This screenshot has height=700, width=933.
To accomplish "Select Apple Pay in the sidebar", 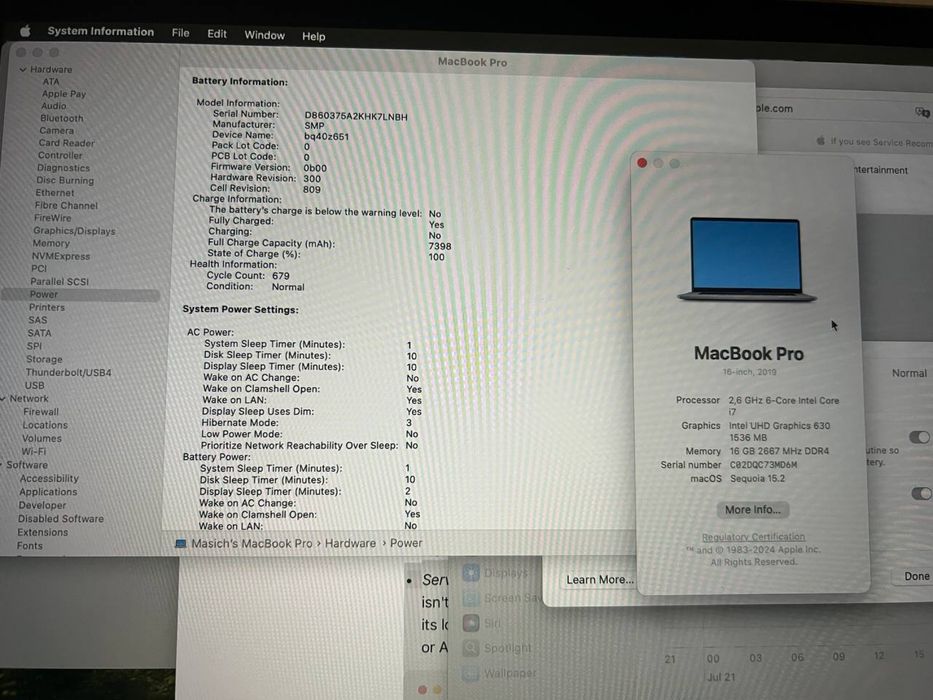I will coord(64,94).
